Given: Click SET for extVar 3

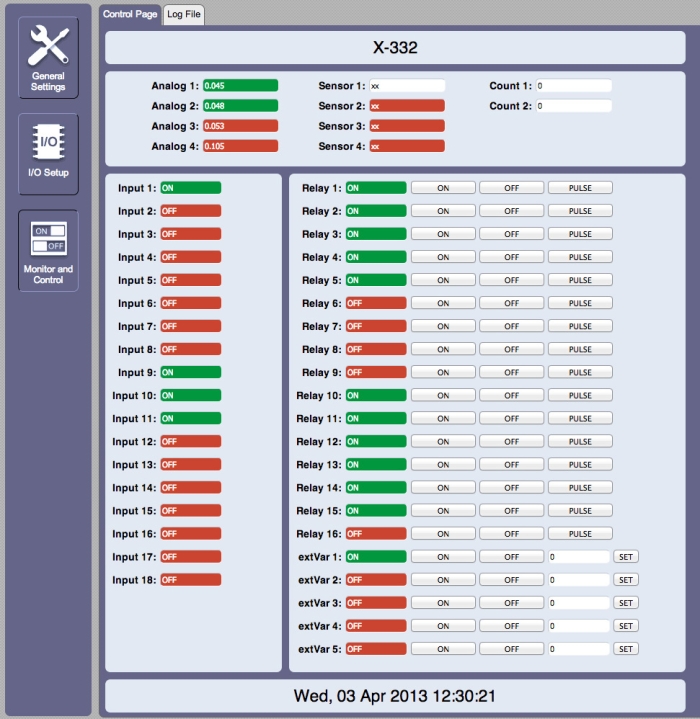Looking at the screenshot, I should (626, 603).
